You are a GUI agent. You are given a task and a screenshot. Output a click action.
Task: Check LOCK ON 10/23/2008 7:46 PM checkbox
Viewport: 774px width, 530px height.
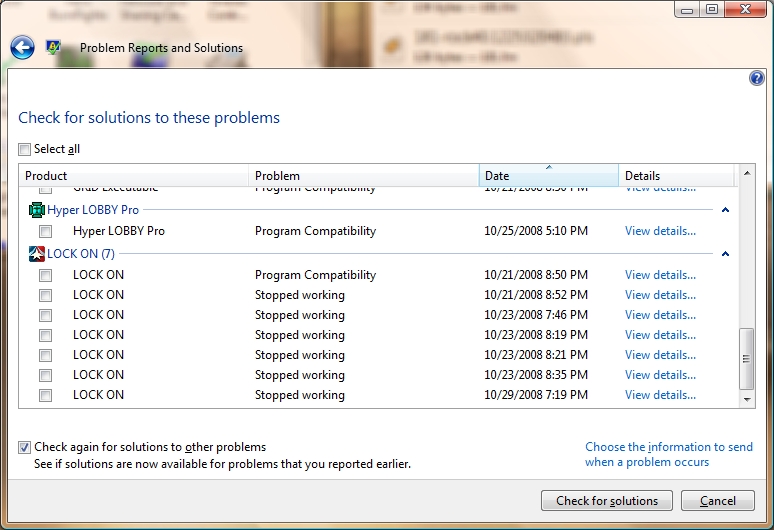(45, 315)
